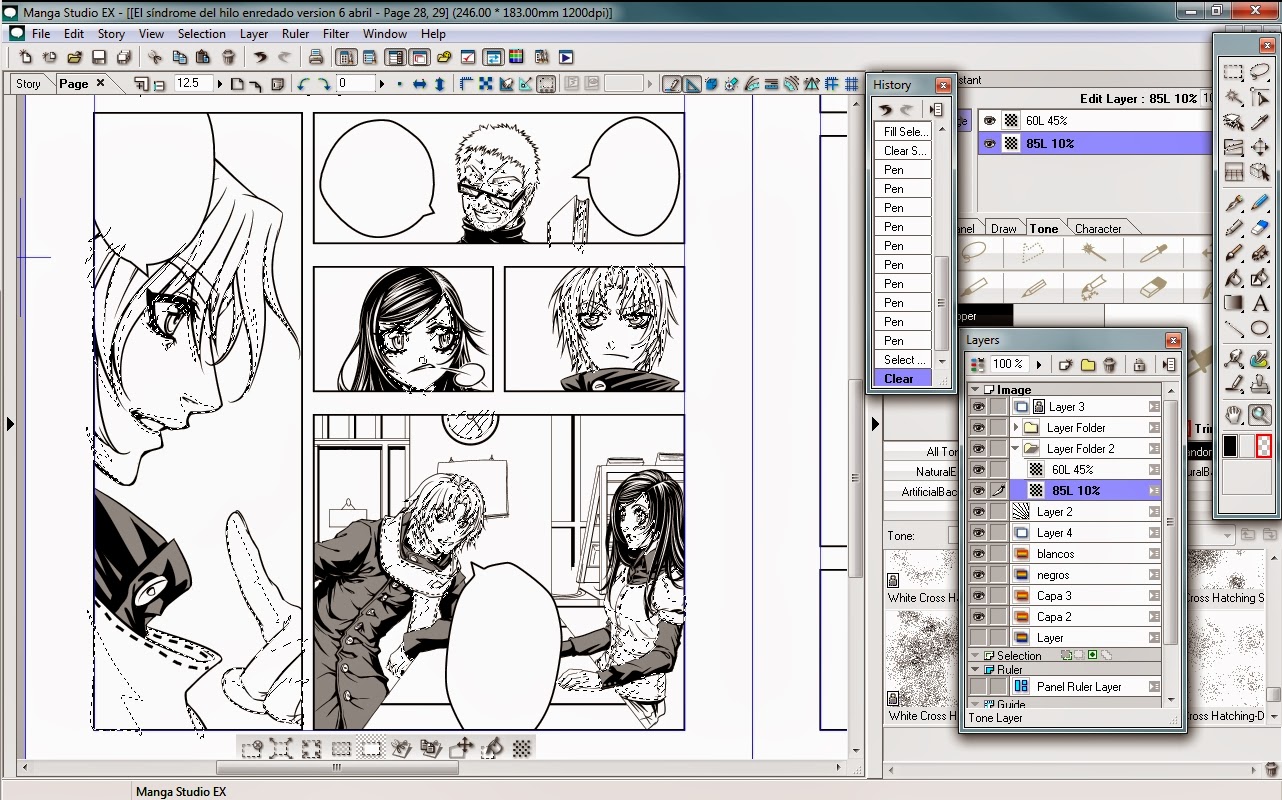This screenshot has height=800, width=1282.
Task: Click the rotate-left icon in the page toolbar
Action: 303,84
